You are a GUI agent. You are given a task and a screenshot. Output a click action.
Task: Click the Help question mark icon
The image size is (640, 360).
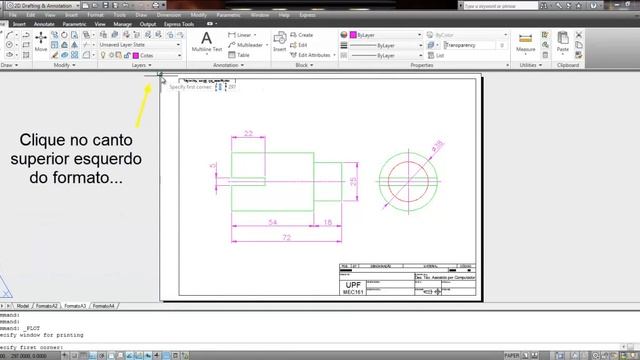593,5
